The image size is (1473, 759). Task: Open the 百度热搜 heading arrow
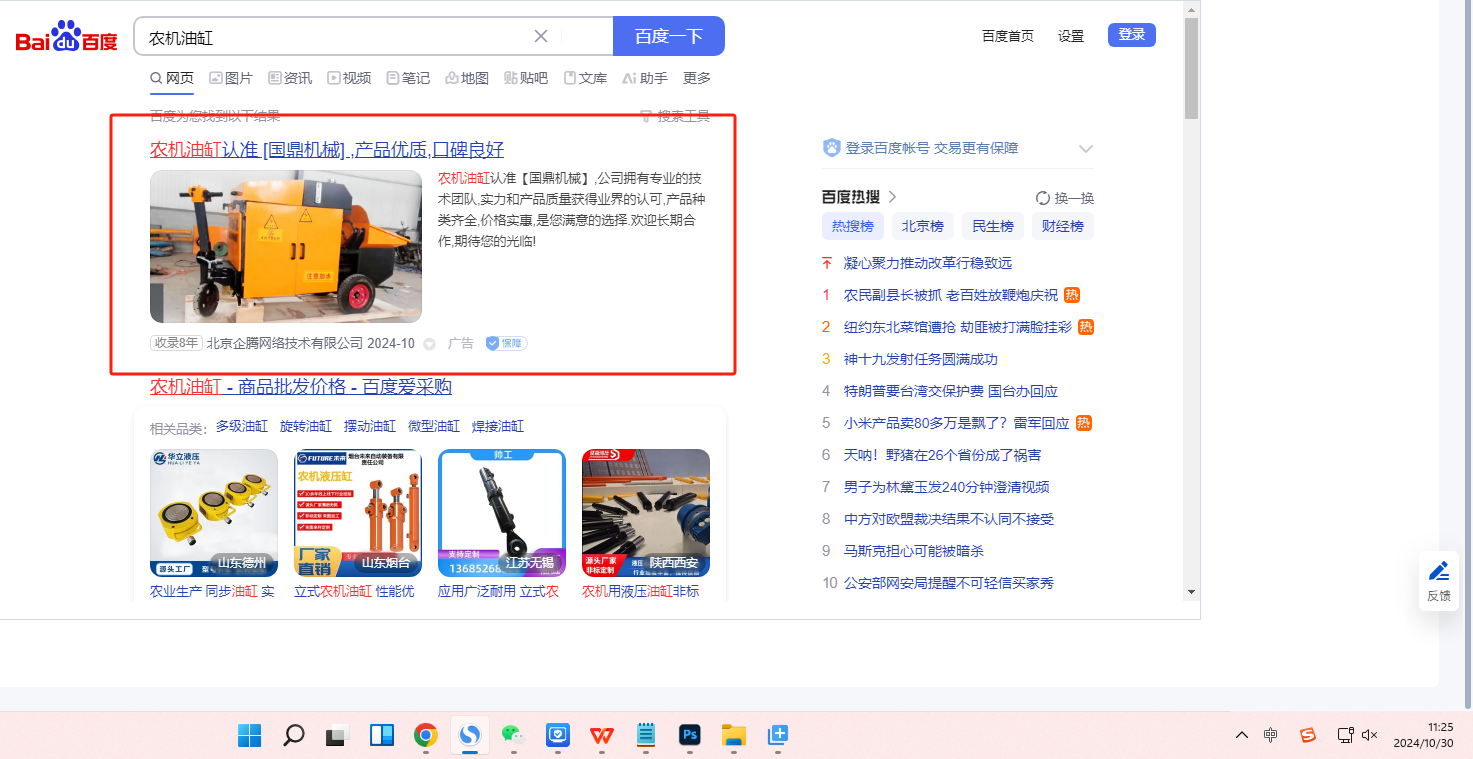893,197
